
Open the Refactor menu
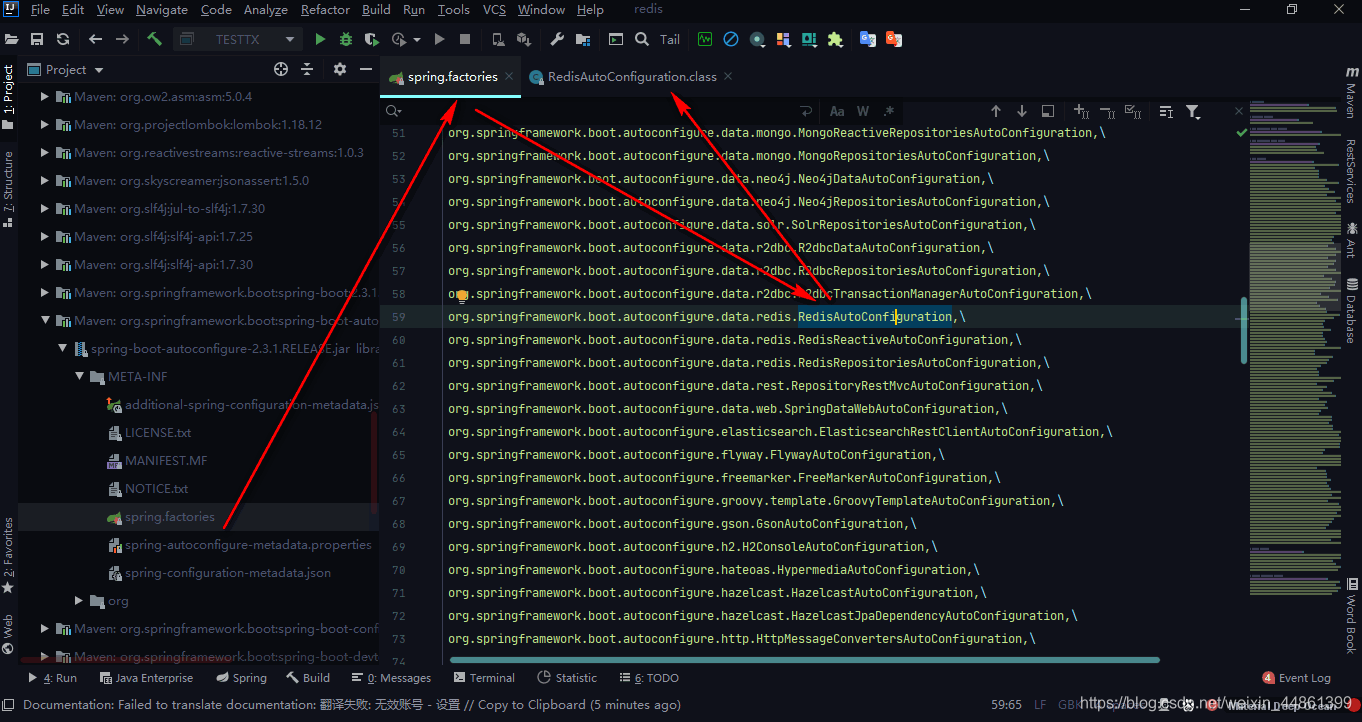[x=325, y=10]
